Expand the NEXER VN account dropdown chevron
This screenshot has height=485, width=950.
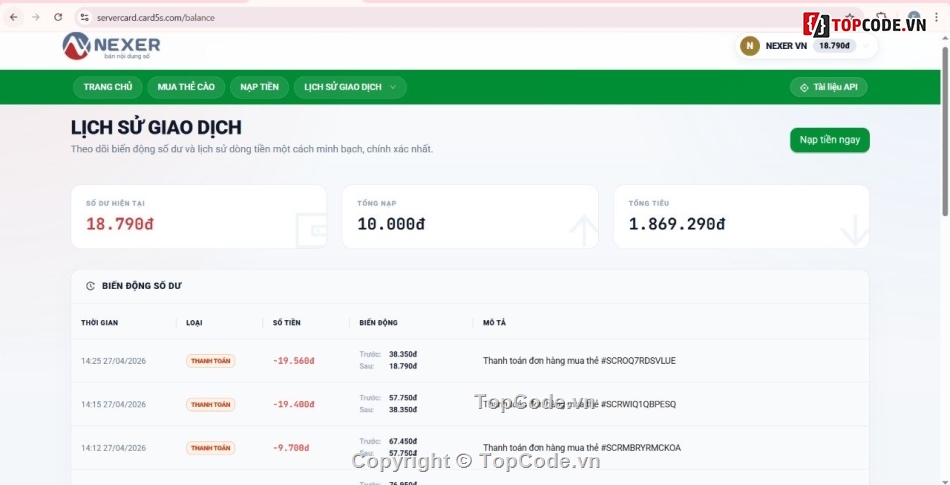(x=866, y=46)
